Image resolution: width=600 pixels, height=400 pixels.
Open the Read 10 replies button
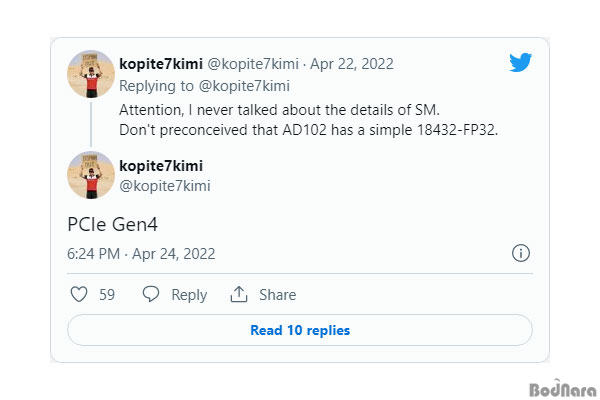click(x=300, y=330)
